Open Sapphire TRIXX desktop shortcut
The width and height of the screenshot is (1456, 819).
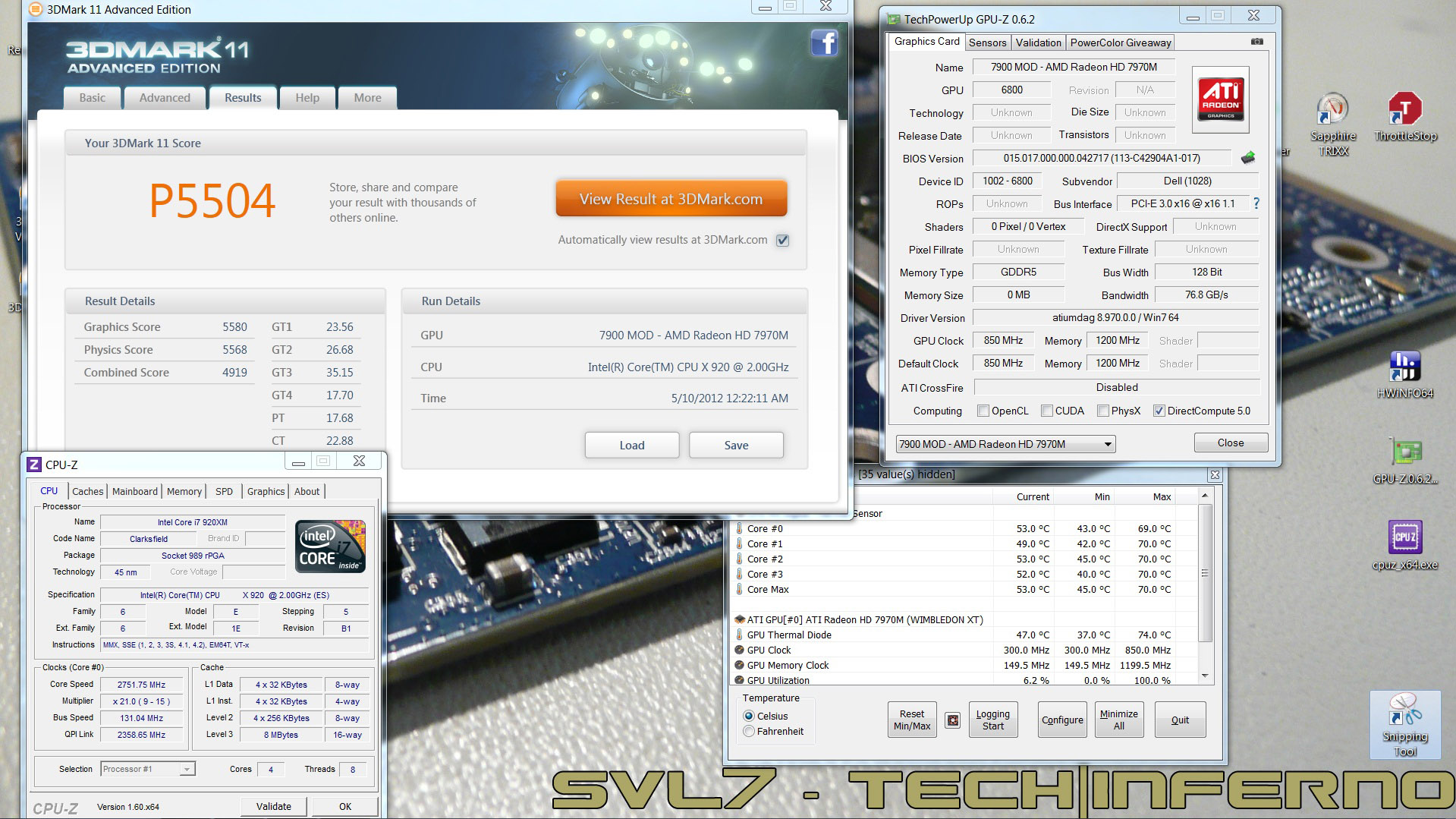(1333, 124)
